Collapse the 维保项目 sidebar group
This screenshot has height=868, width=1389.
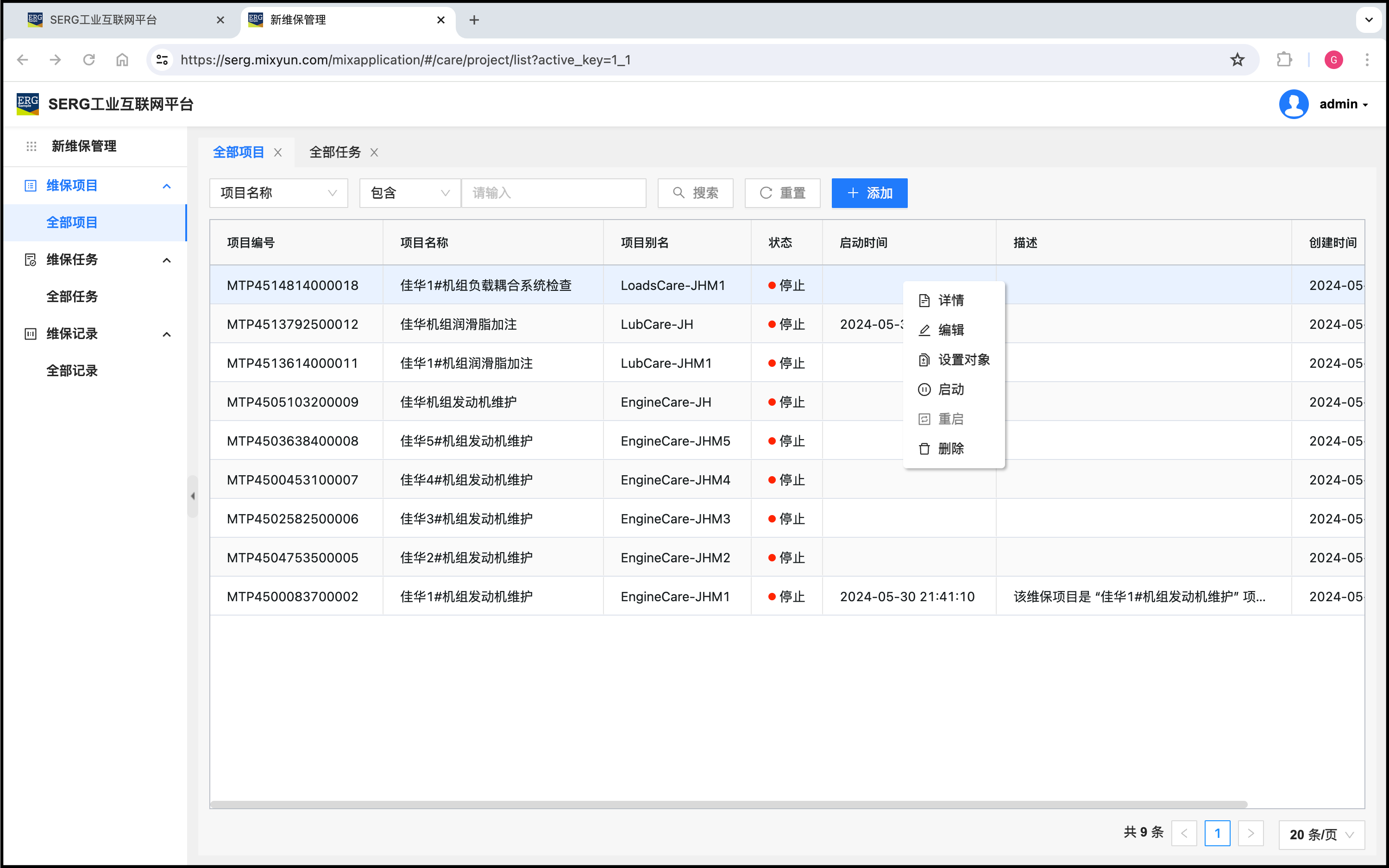(166, 186)
